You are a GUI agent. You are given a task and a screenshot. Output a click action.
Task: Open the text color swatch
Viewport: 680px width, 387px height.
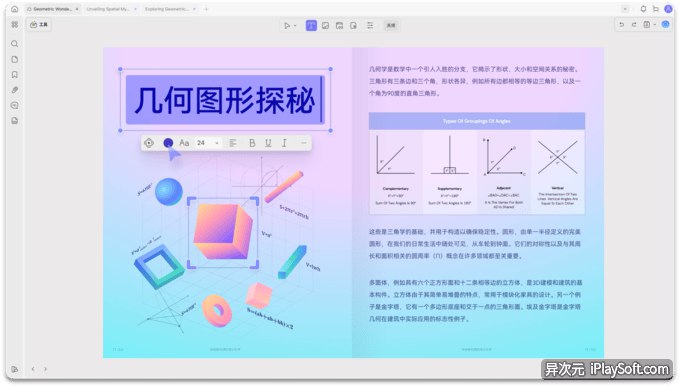(x=168, y=143)
